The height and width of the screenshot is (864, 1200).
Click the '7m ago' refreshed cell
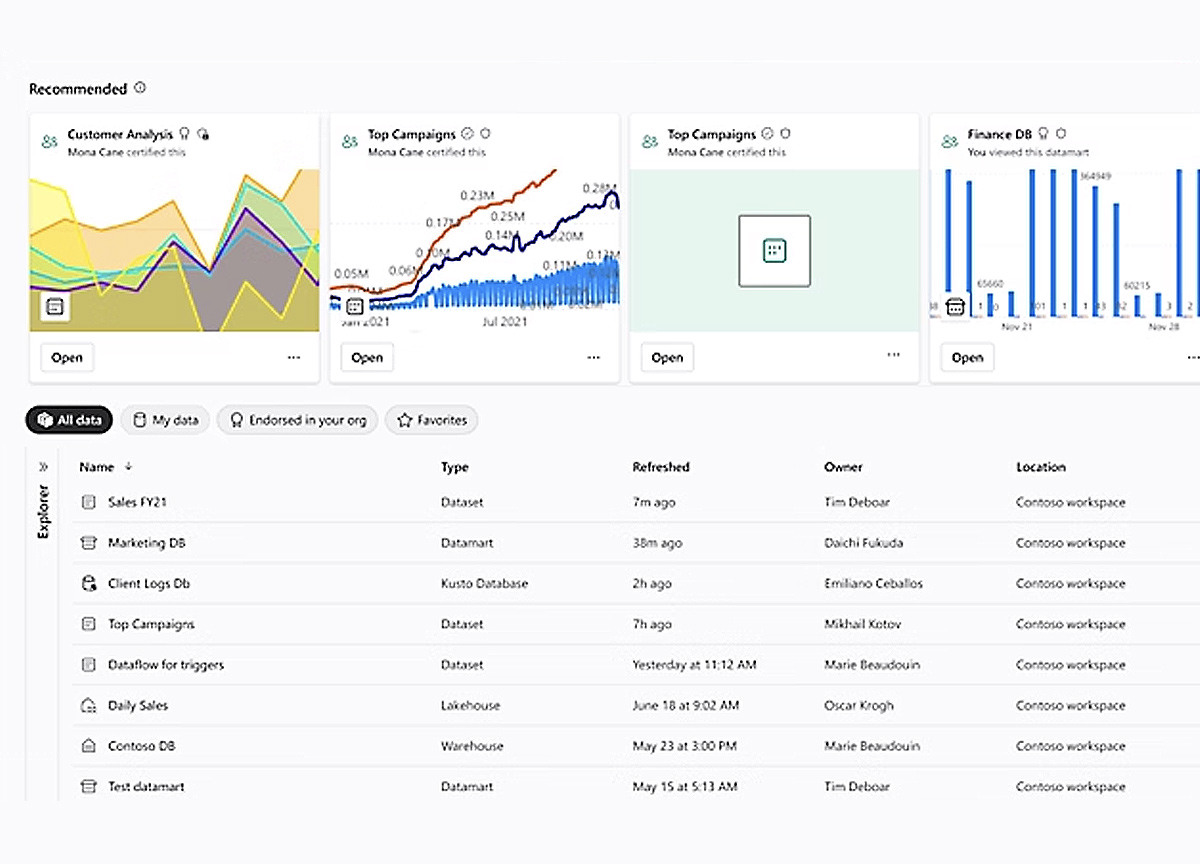[x=652, y=502]
